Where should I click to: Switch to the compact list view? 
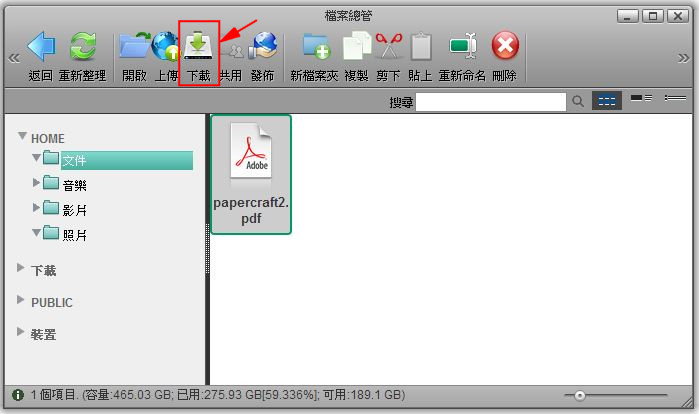pos(675,101)
